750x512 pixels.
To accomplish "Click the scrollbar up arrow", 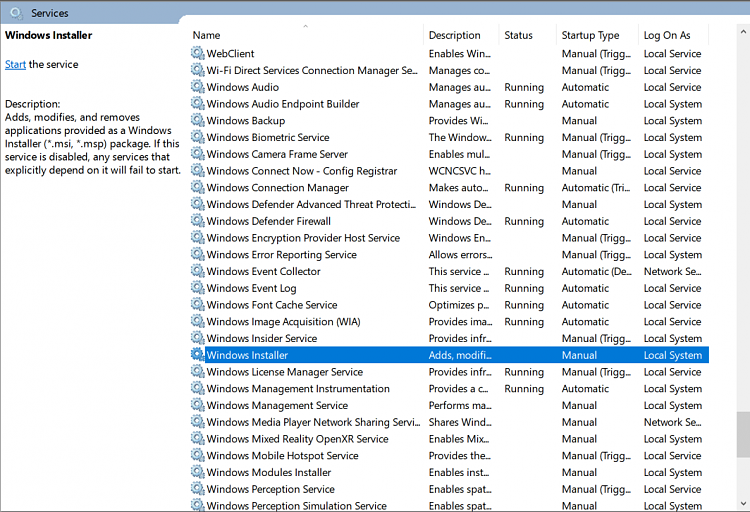I will pyautogui.click(x=743, y=32).
